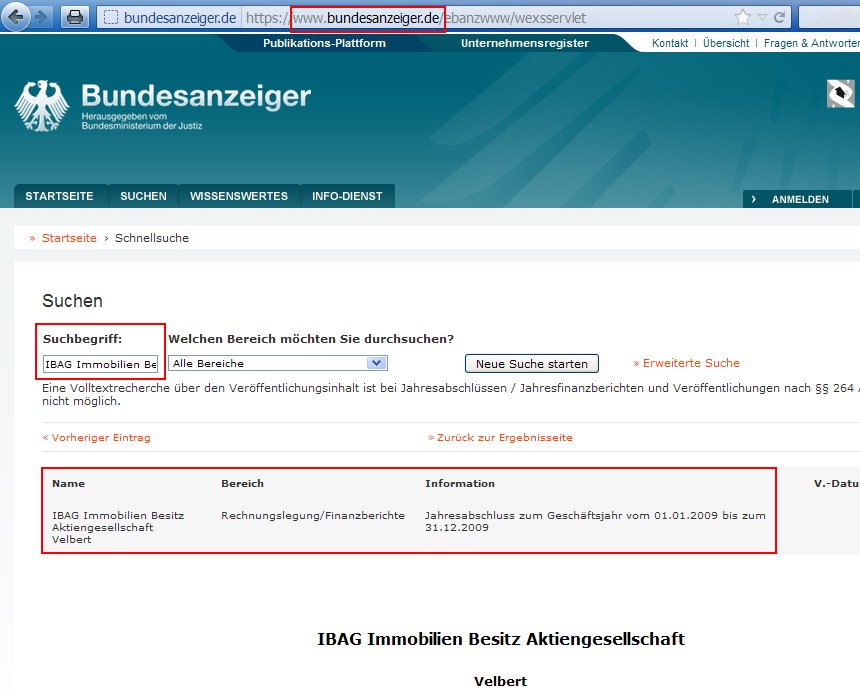Follow the Startseite breadcrumb link

[x=69, y=238]
